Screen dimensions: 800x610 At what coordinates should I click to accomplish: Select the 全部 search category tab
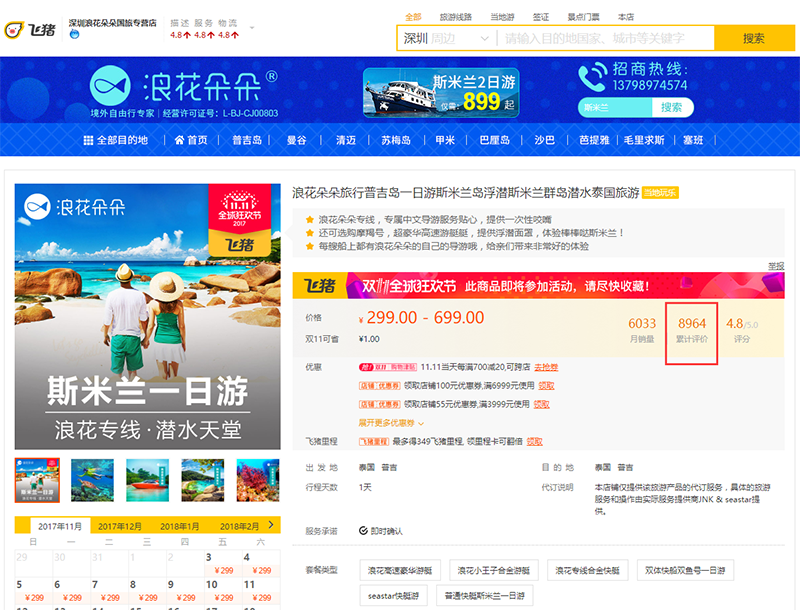413,17
